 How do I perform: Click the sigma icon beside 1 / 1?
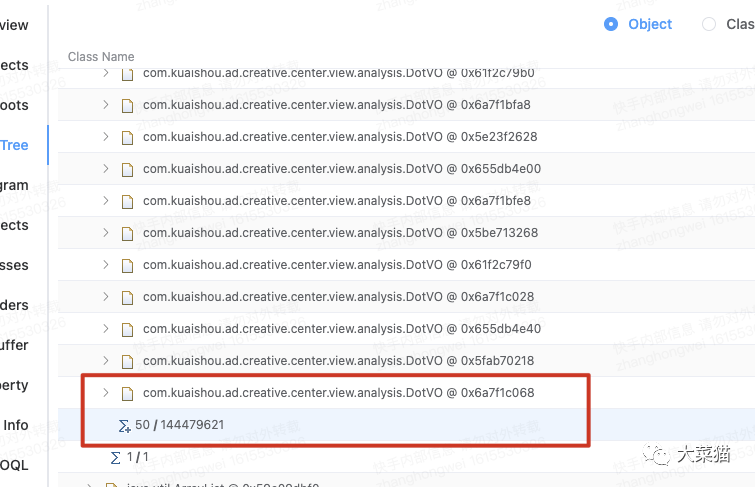pyautogui.click(x=116, y=458)
